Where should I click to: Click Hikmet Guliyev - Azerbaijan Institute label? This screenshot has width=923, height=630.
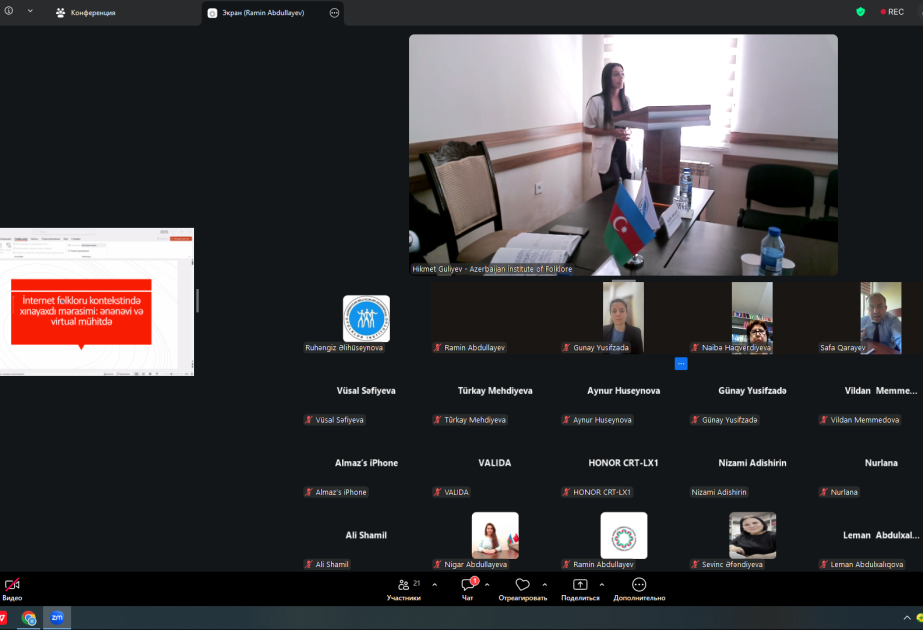click(492, 269)
